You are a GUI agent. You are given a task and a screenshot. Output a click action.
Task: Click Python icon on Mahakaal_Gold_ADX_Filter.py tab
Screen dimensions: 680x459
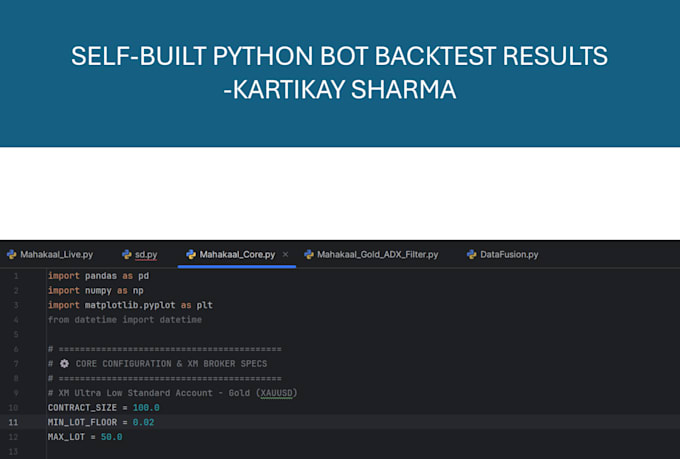pyautogui.click(x=309, y=255)
